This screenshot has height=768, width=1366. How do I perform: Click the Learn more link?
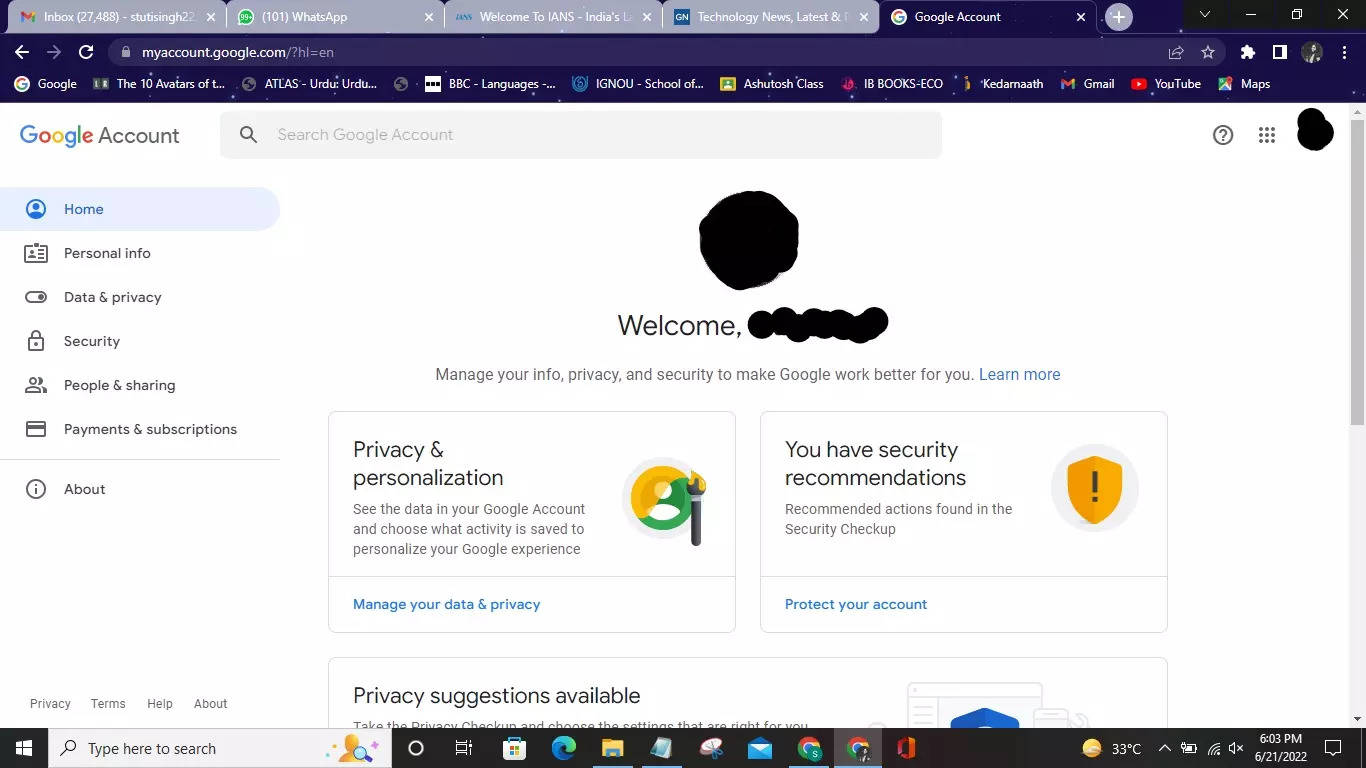coord(1019,374)
